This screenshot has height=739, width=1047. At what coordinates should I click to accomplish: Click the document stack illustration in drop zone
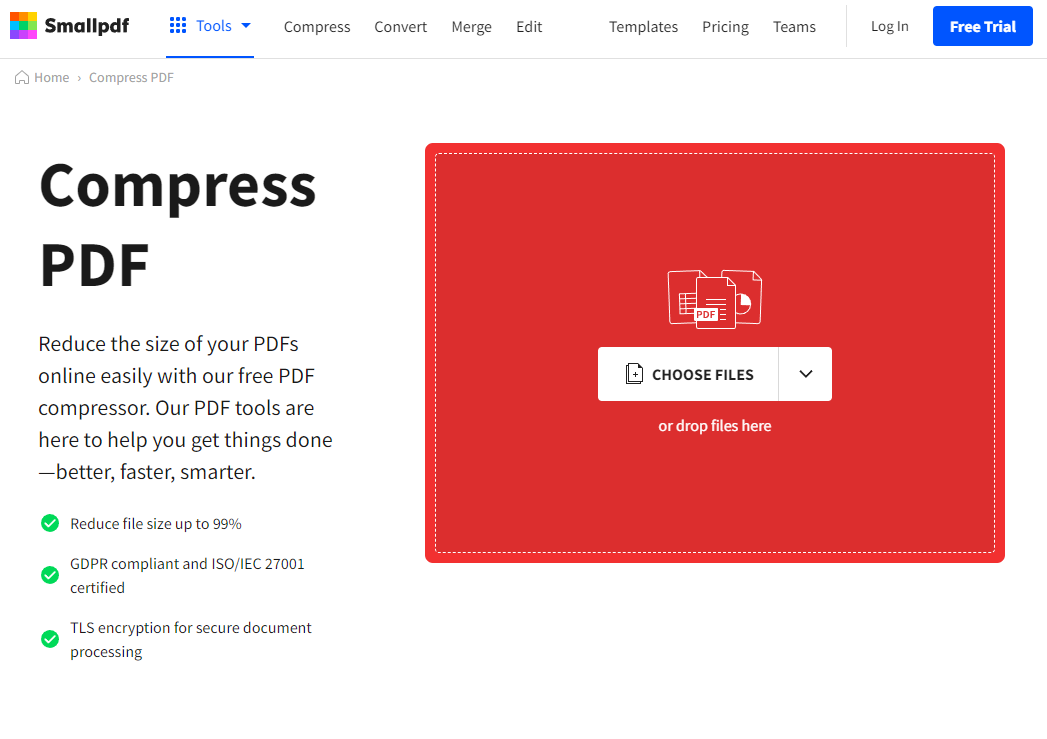coord(714,298)
